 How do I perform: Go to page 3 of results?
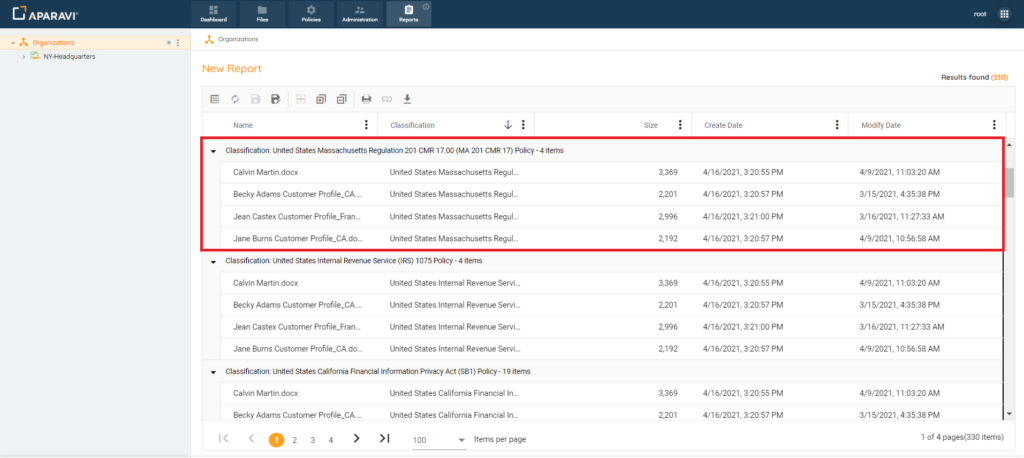tap(312, 440)
